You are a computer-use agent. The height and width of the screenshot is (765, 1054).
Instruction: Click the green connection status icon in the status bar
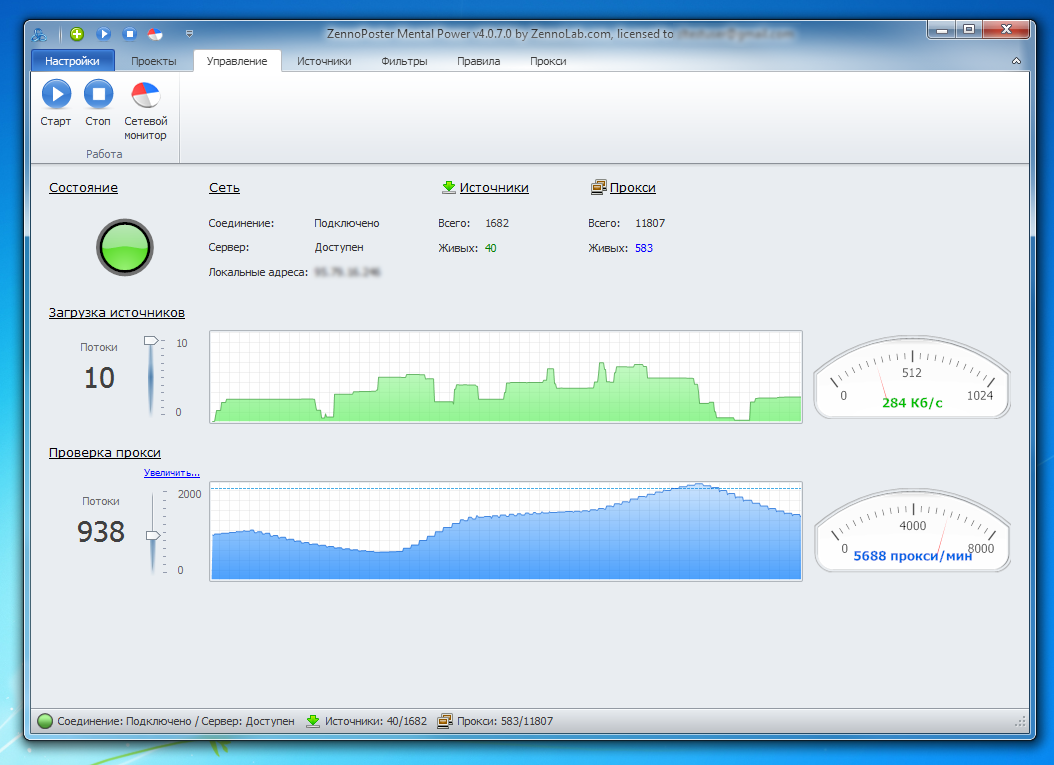tap(45, 721)
